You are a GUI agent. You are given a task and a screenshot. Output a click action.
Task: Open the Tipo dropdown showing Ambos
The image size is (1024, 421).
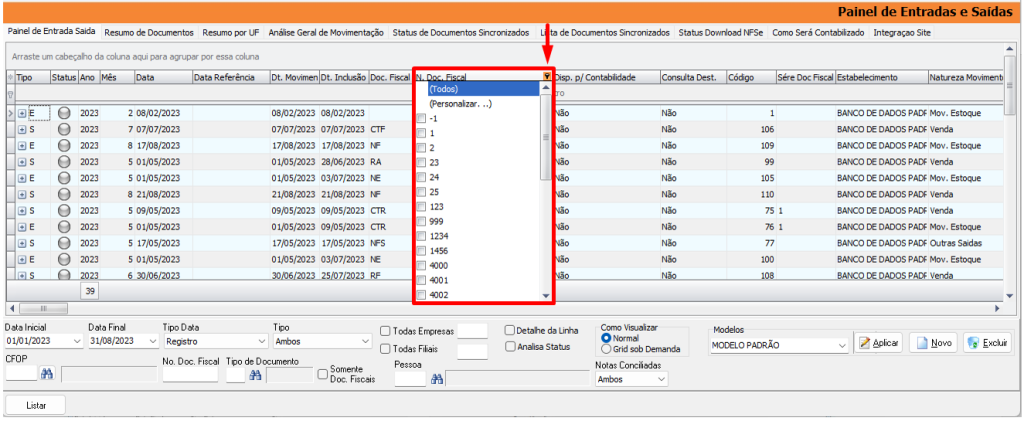pos(365,341)
